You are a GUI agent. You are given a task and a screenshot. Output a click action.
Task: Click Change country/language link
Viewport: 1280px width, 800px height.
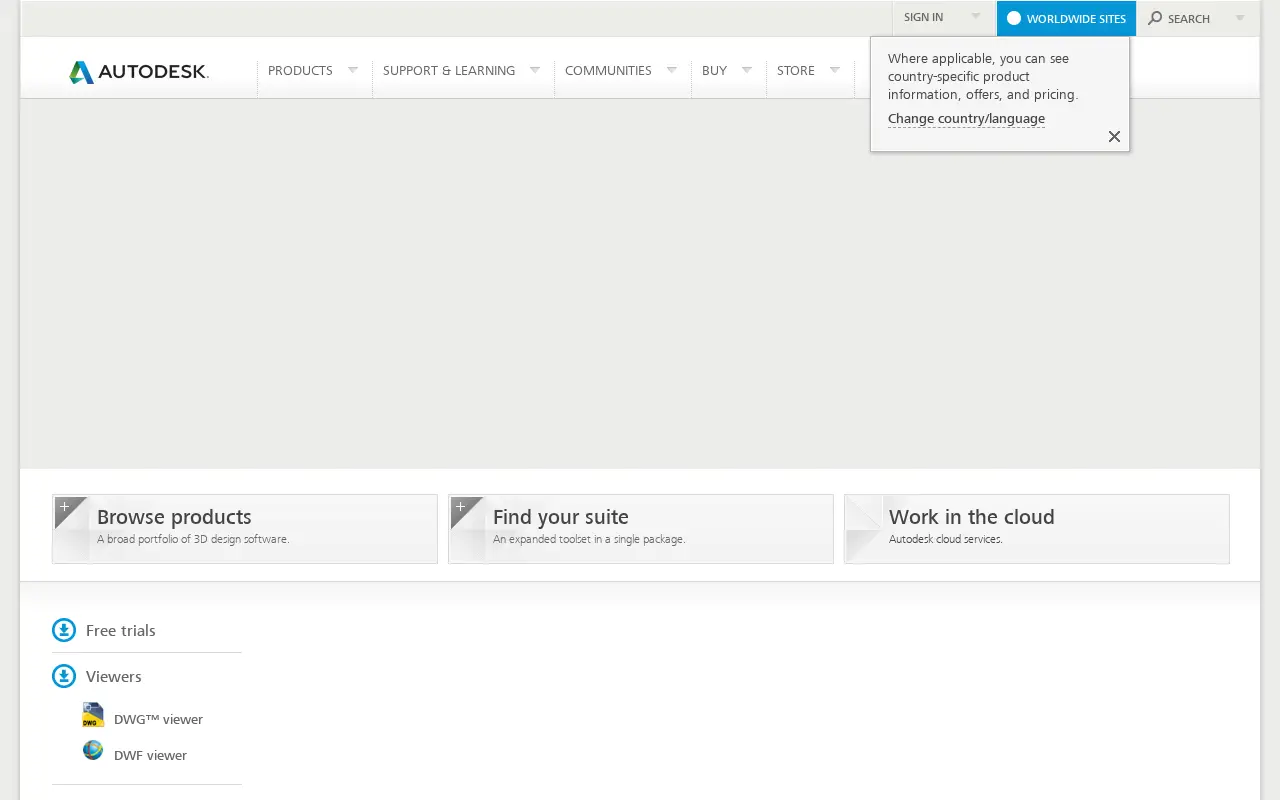point(966,118)
